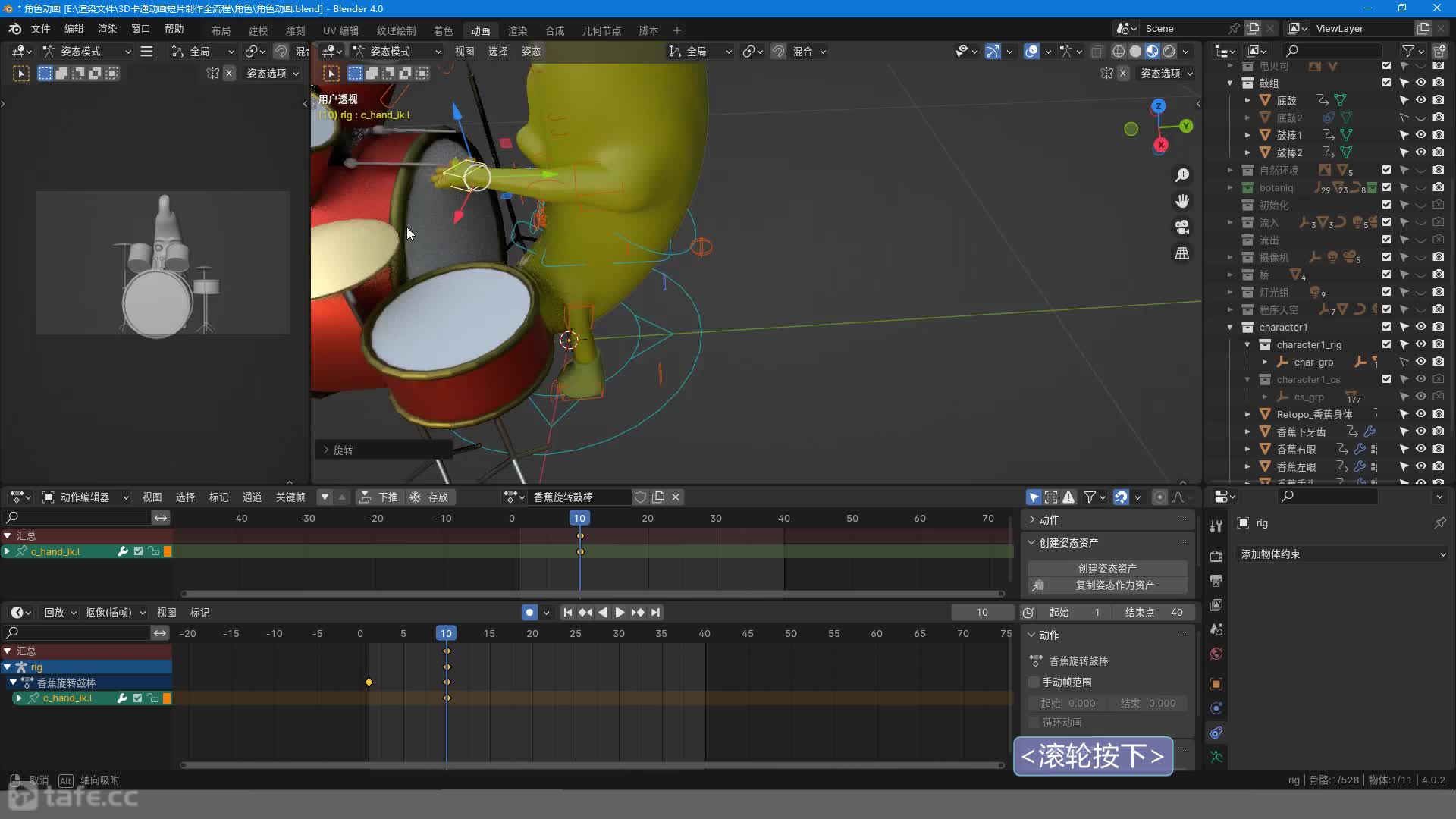
Task: Enable 手动帧范围 checkbox
Action: (1034, 682)
